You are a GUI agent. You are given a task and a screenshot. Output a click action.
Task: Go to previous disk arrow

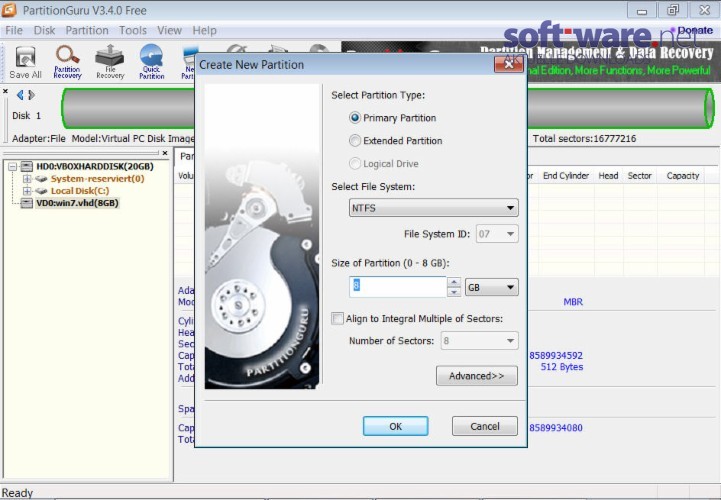[x=20, y=95]
